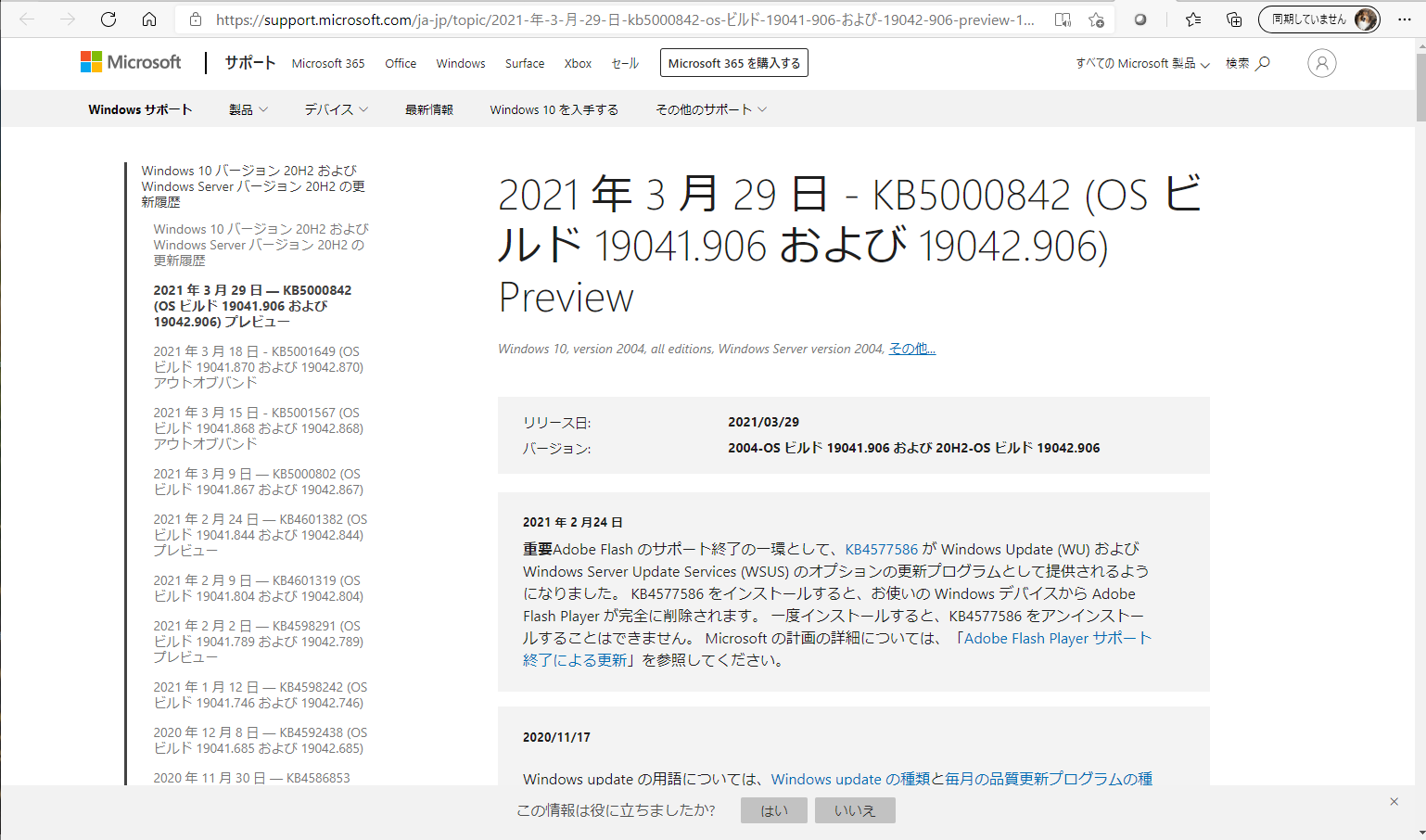Open top sidebar 20H2 の更新履歴 section heading

pos(253,186)
